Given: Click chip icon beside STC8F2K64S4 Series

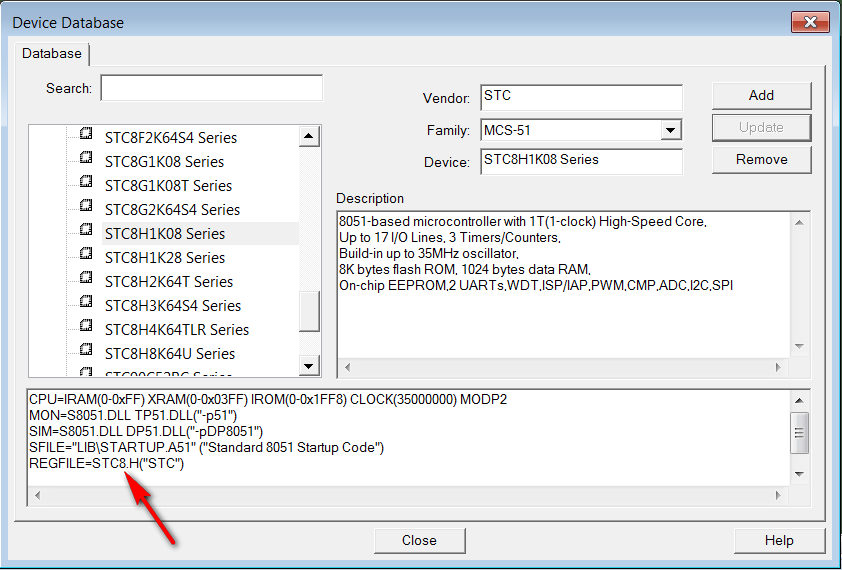Looking at the screenshot, I should [86, 133].
